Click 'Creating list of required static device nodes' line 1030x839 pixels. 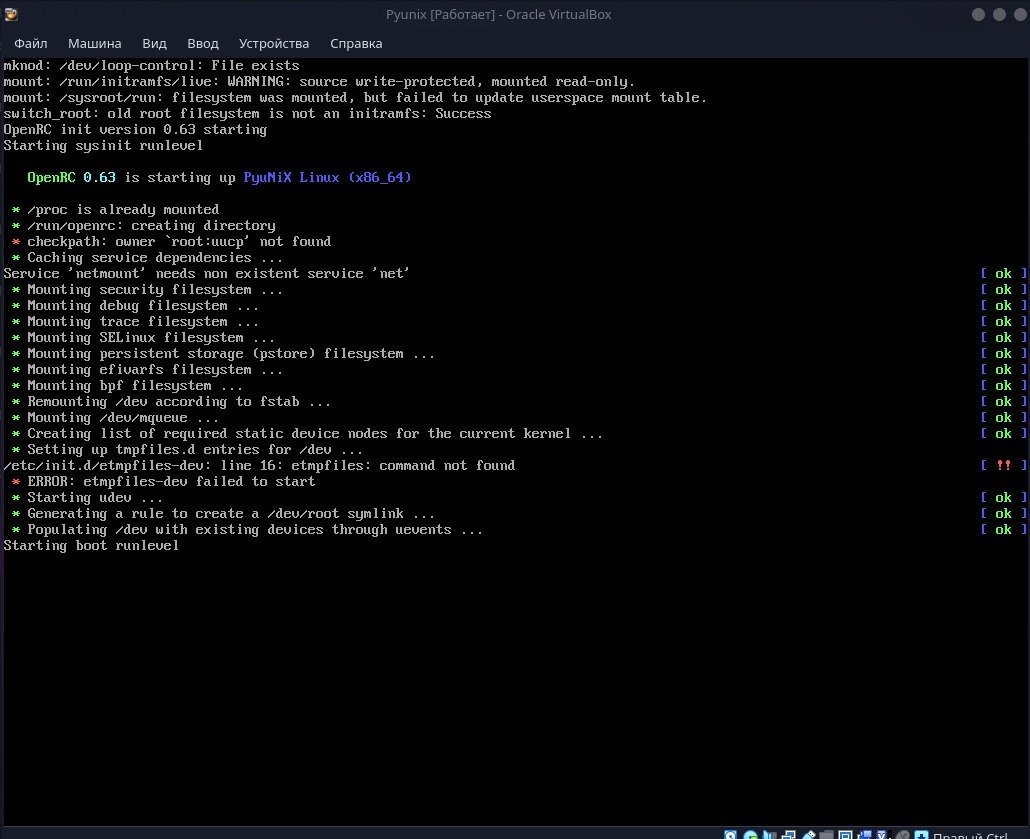point(315,434)
